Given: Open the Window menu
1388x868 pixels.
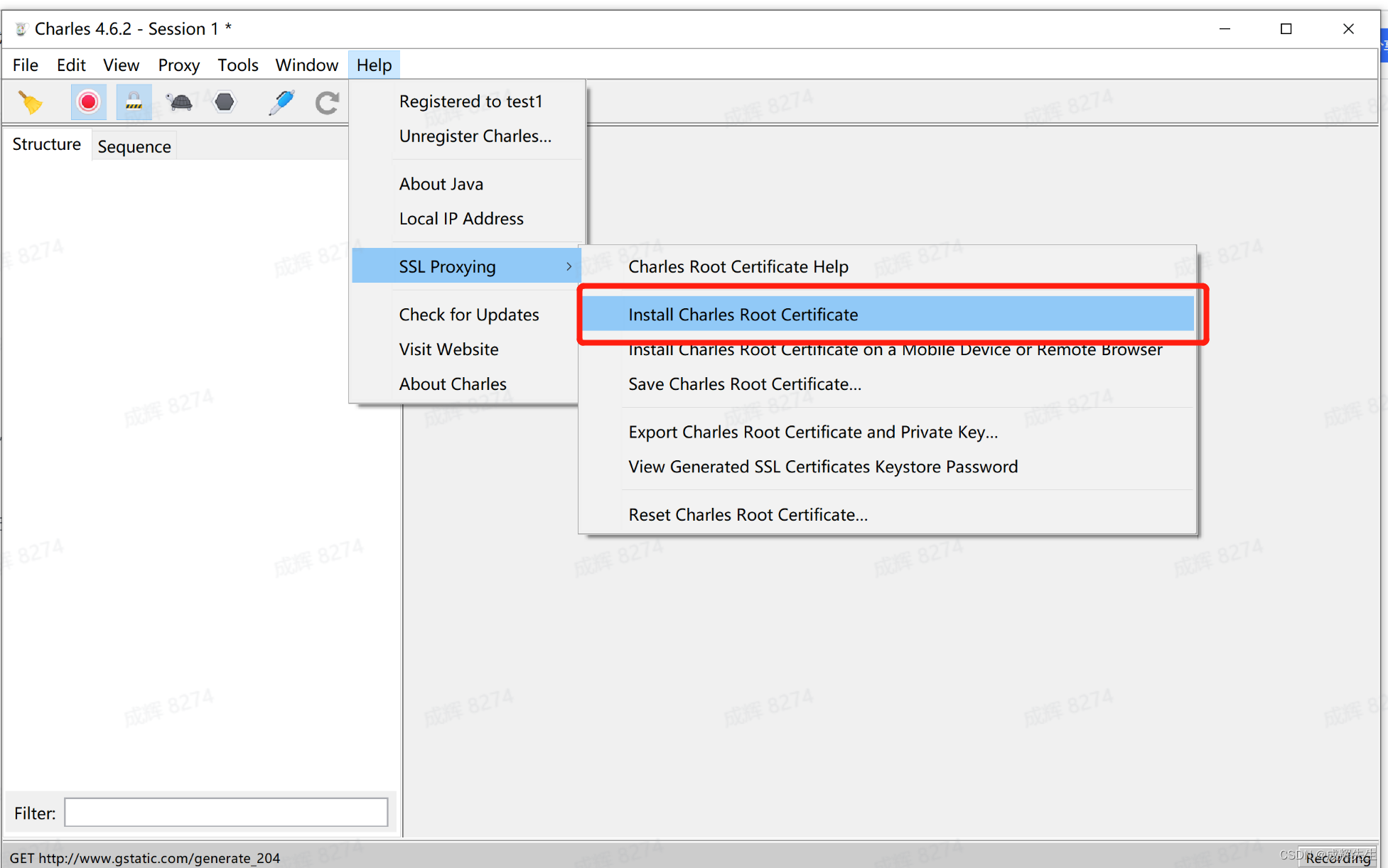Looking at the screenshot, I should coord(307,65).
